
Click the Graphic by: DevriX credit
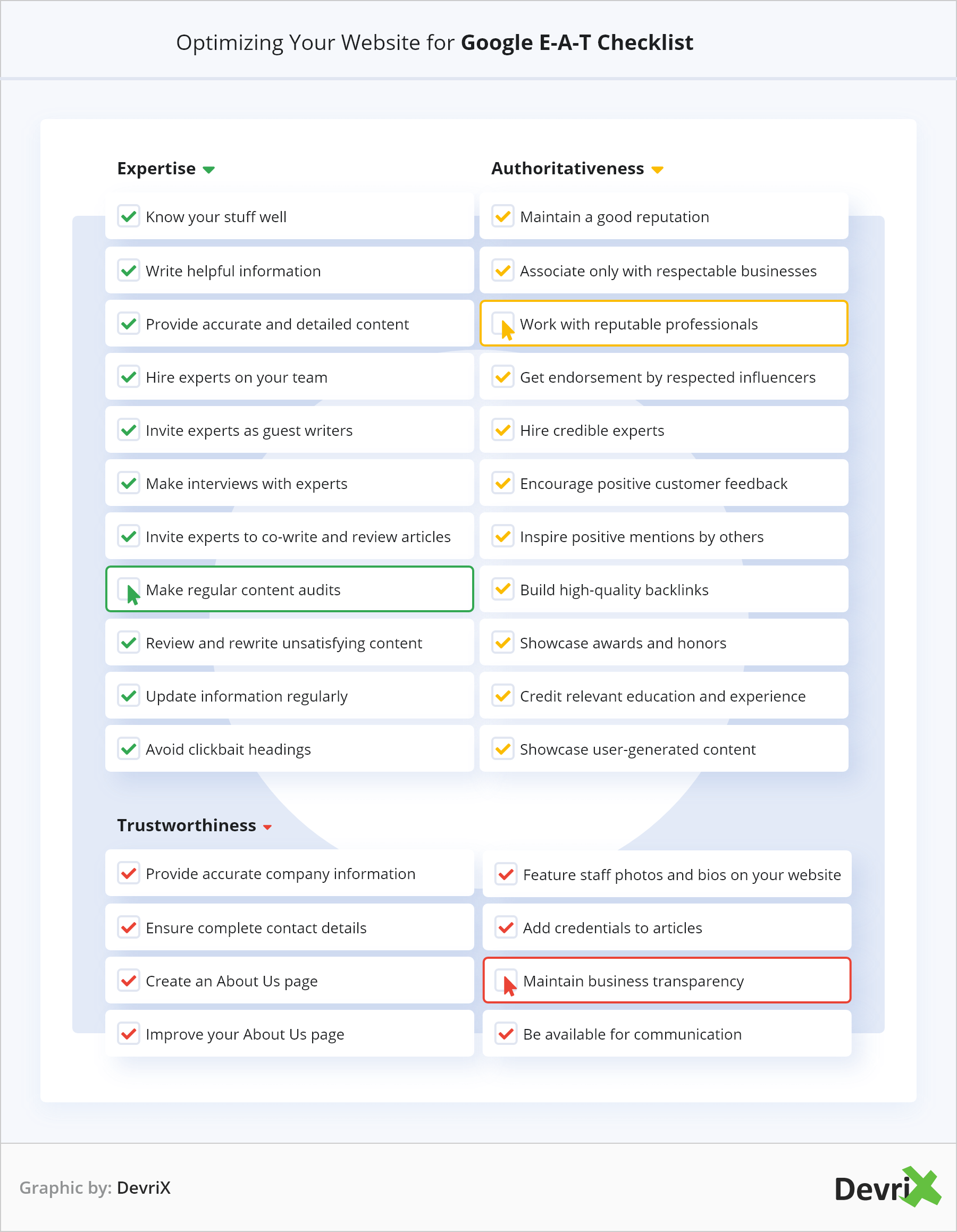point(95,1187)
